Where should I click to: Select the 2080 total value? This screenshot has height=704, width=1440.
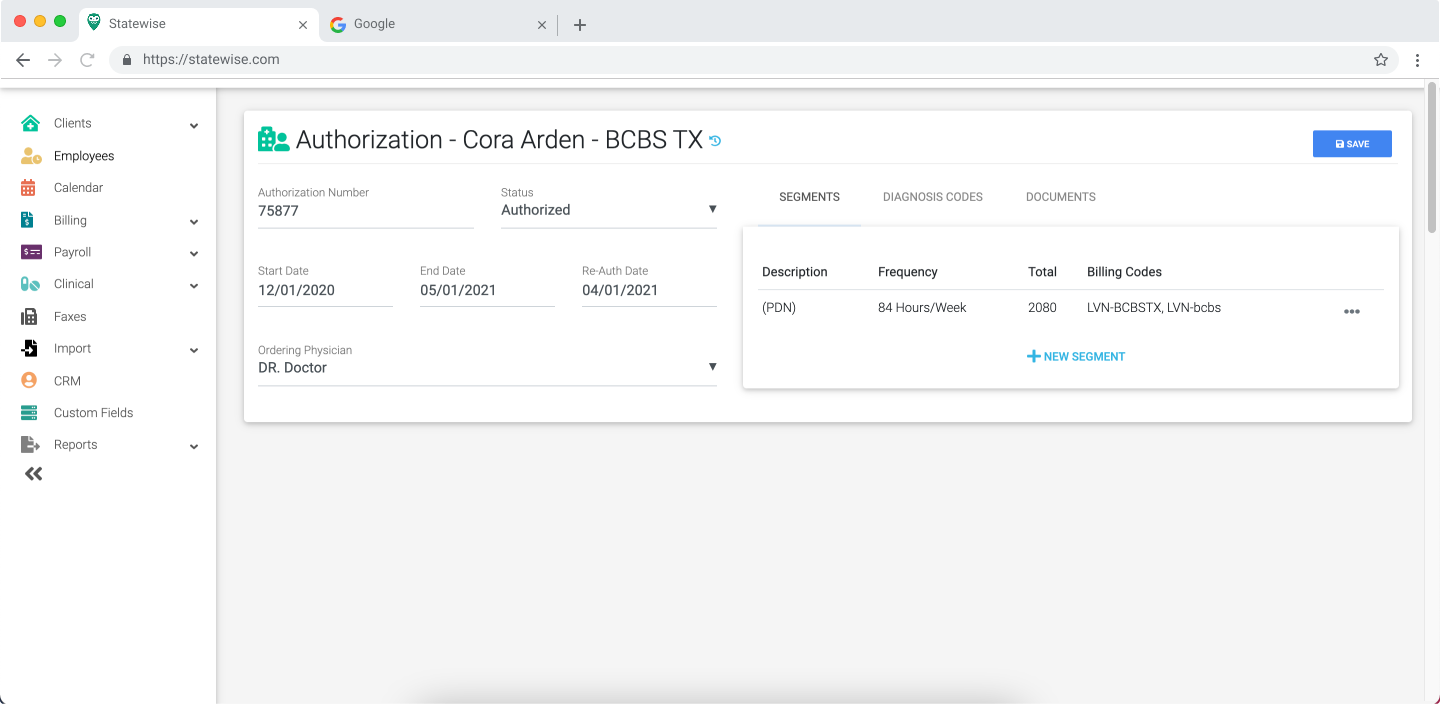pos(1042,308)
